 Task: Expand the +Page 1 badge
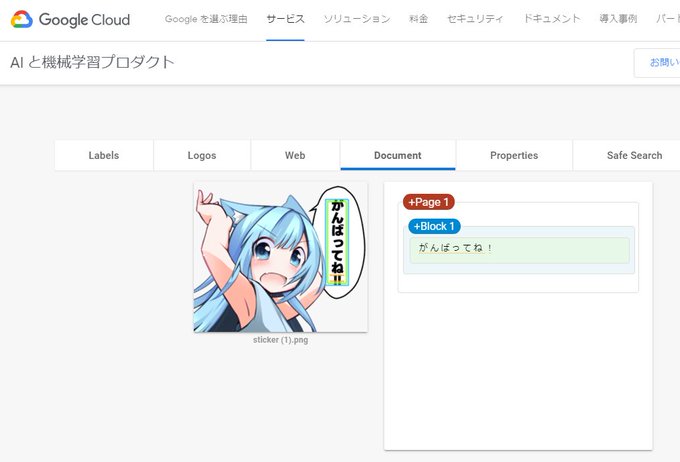coord(428,202)
